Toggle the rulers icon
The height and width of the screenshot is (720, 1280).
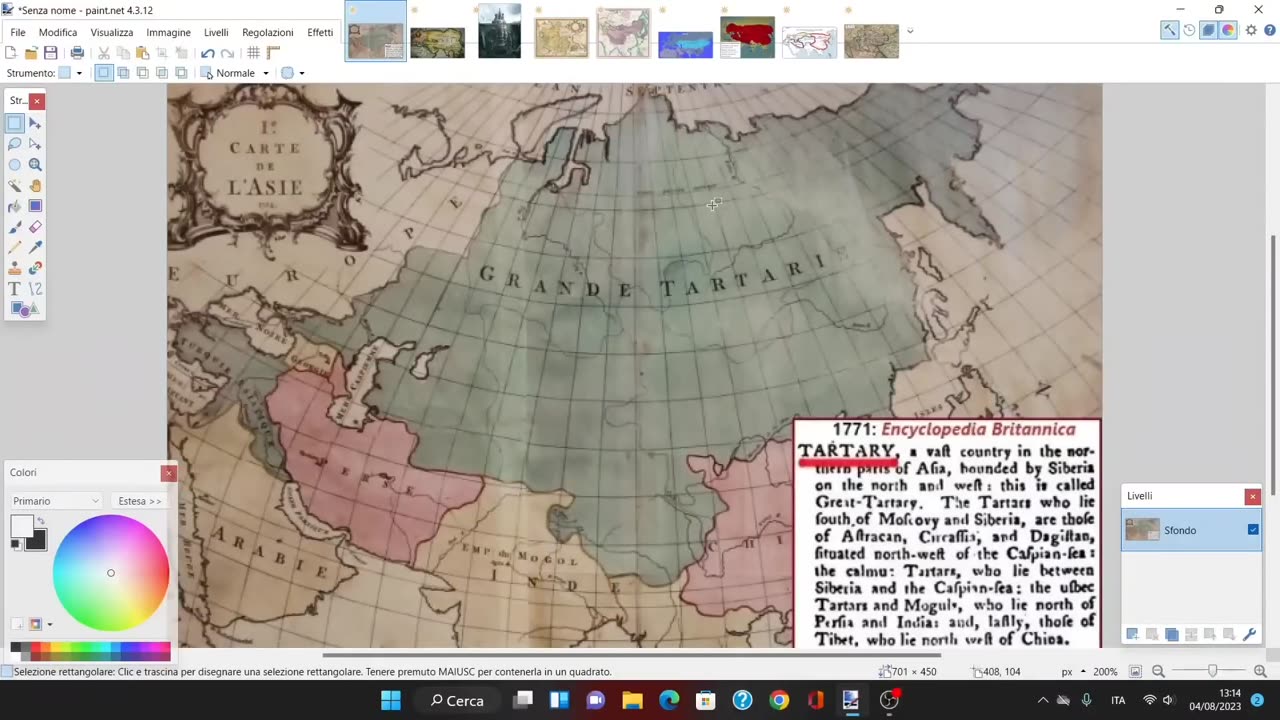273,53
